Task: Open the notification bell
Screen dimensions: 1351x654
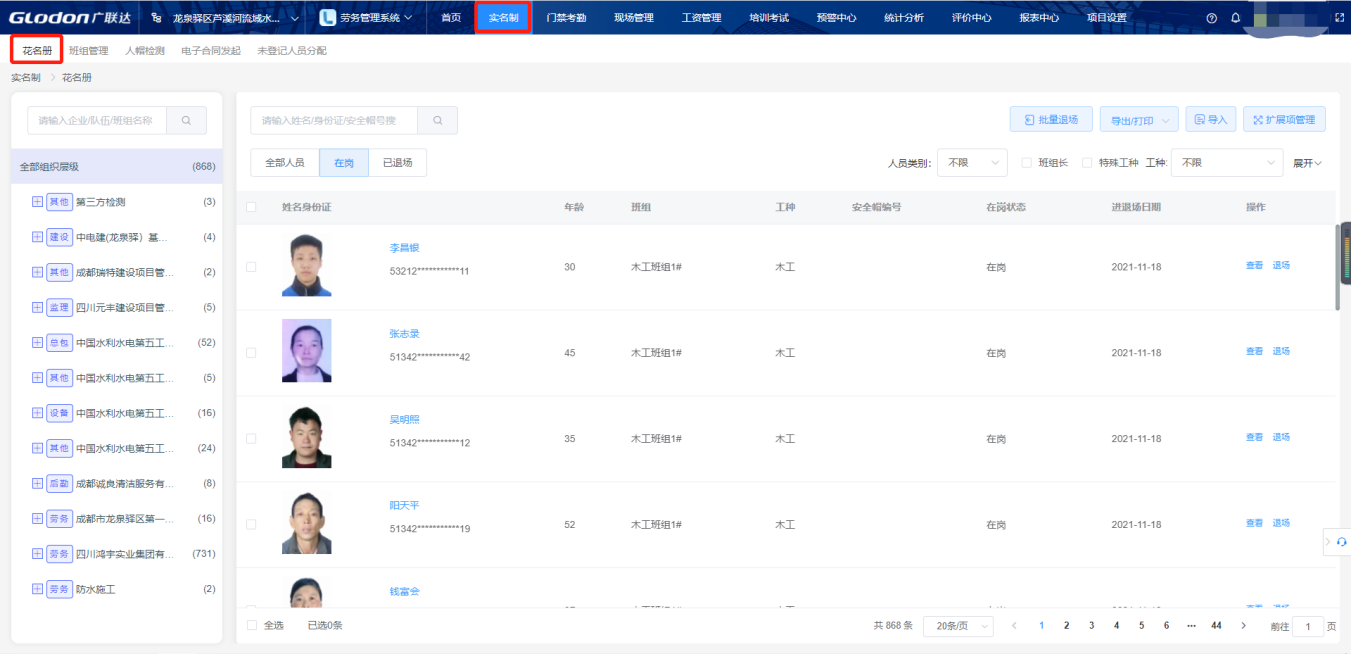Action: (x=1236, y=18)
